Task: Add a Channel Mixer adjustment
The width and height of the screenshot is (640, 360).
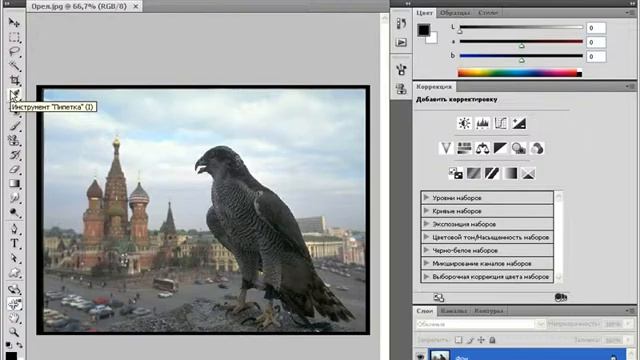Action: [x=537, y=148]
